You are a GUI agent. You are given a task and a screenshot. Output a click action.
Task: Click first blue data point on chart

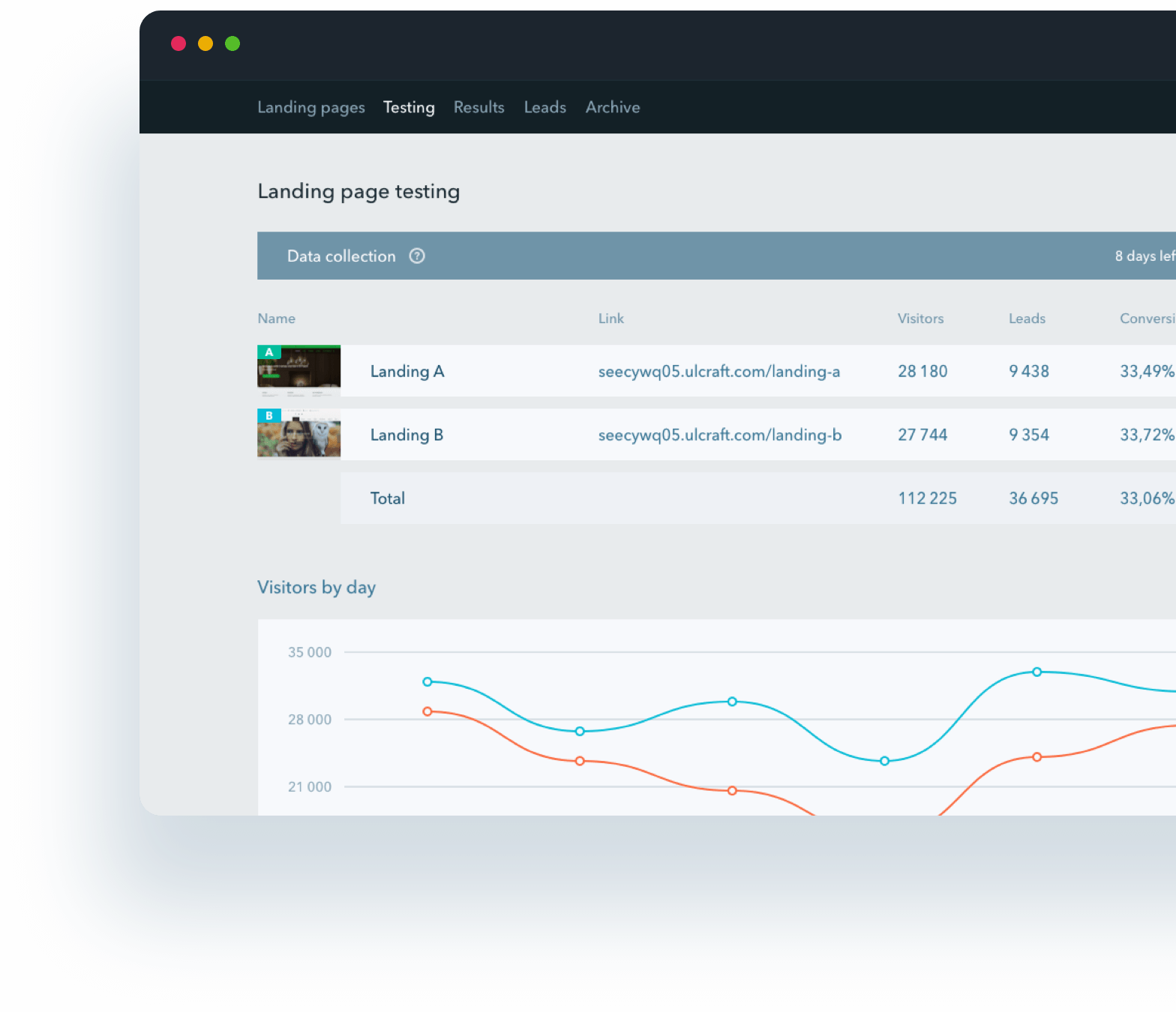pyautogui.click(x=427, y=682)
